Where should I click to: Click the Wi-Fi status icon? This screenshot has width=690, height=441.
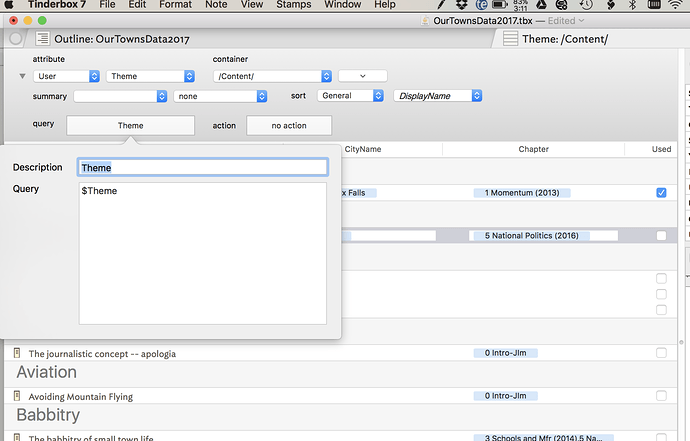tap(675, 4)
